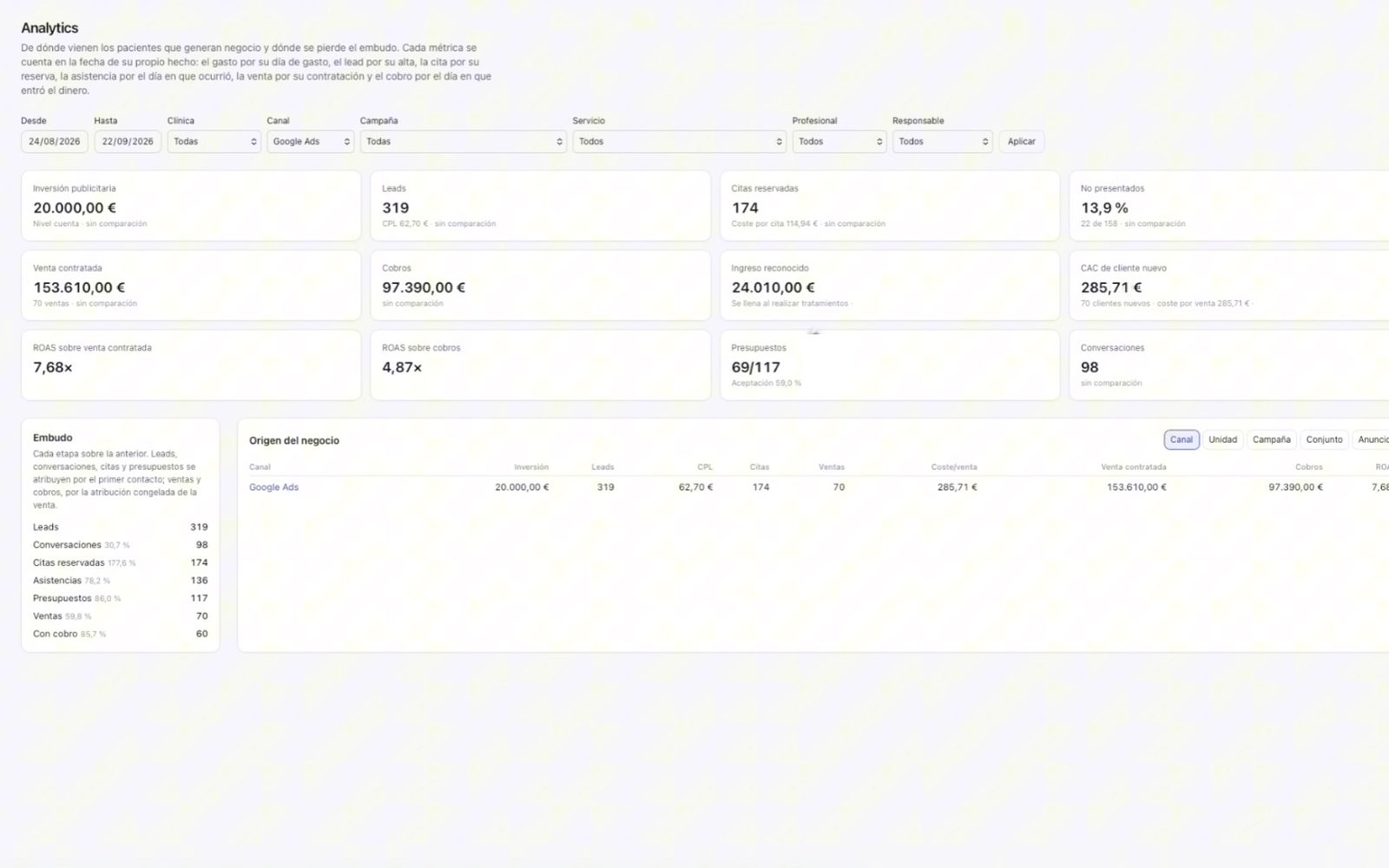Click the Presupuestos 69/117 card

tap(890, 365)
